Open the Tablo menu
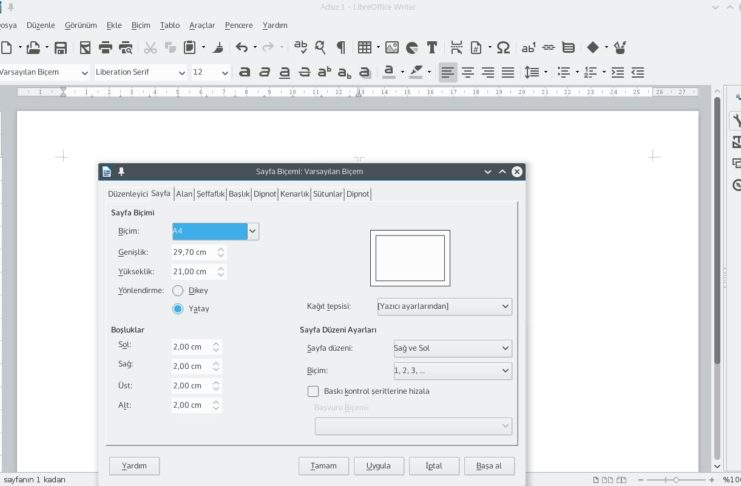Screen dimensions: 741x486 (170, 24)
